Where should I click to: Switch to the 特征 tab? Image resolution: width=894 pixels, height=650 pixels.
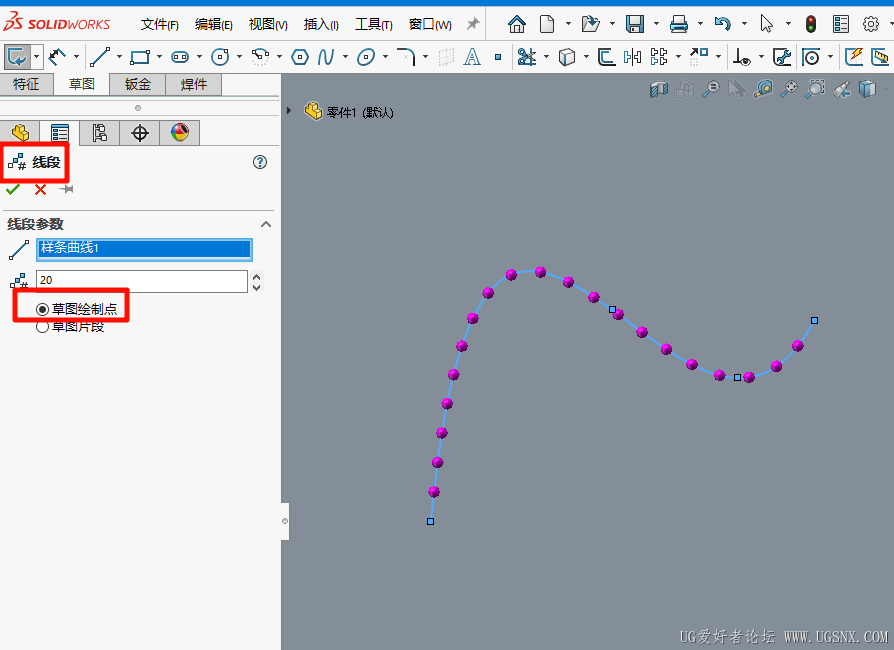click(26, 84)
